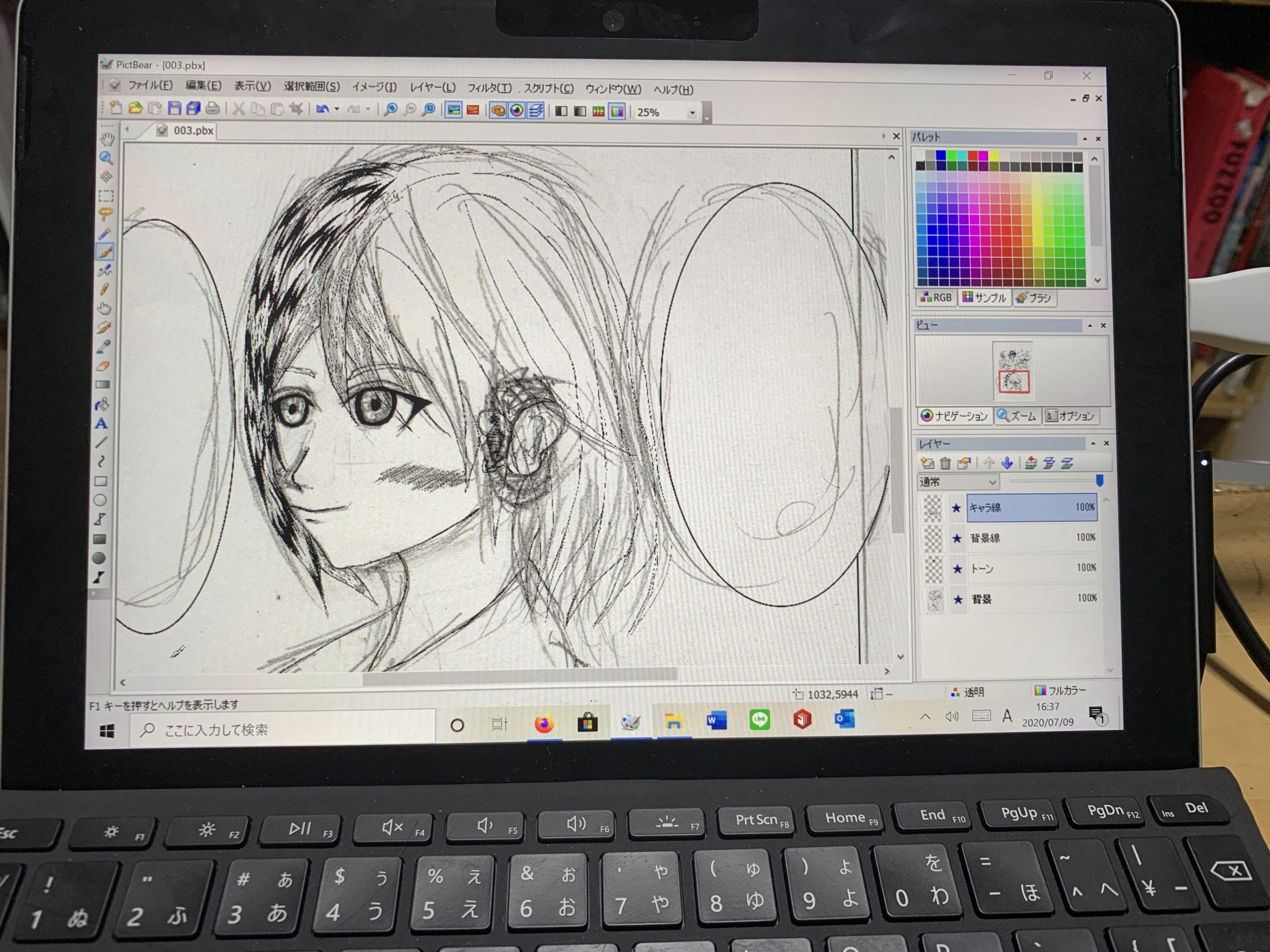Open the 25% zoom level dropdown
1270x952 pixels.
693,113
